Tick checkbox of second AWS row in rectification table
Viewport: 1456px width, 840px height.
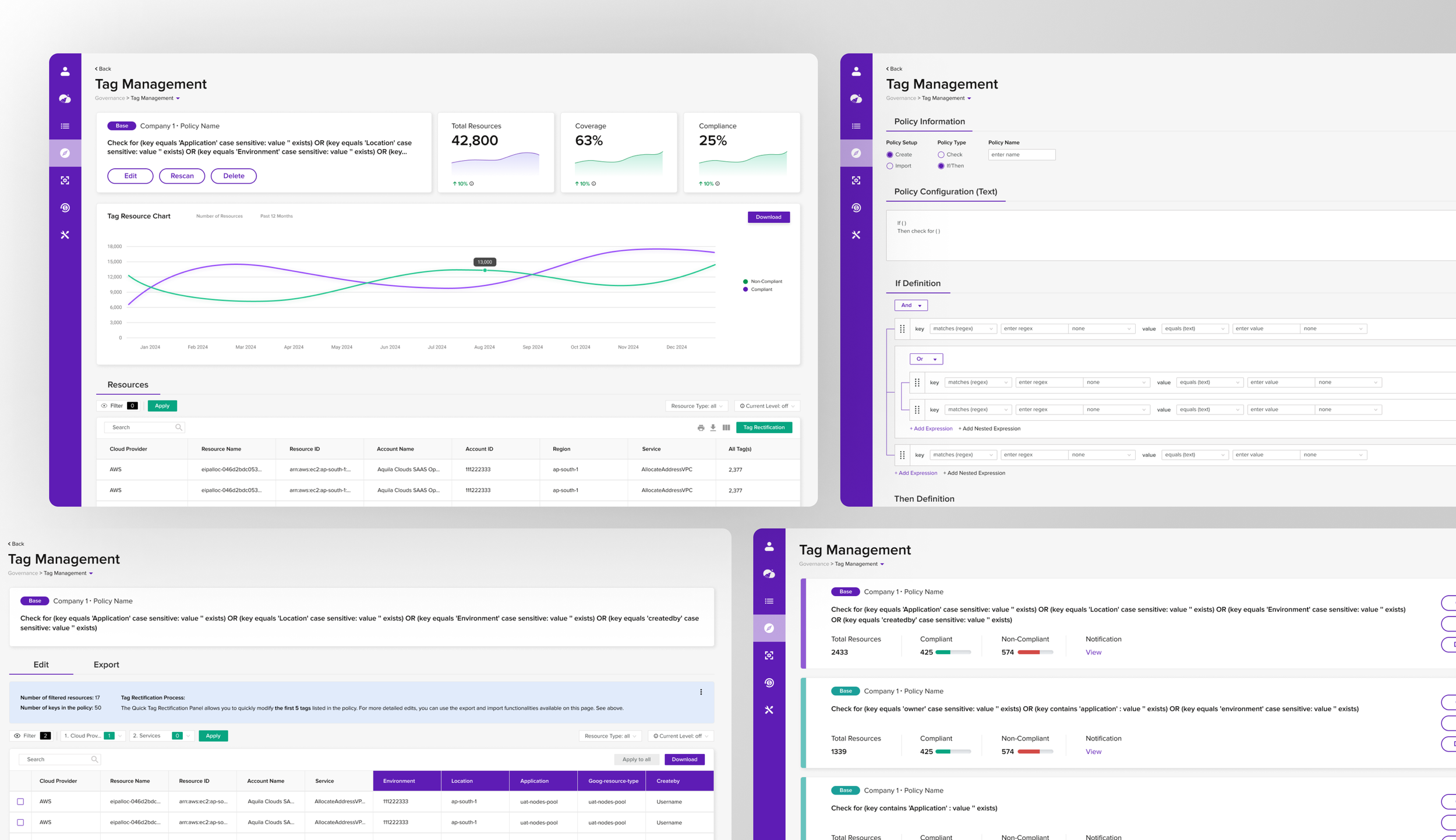pos(20,823)
